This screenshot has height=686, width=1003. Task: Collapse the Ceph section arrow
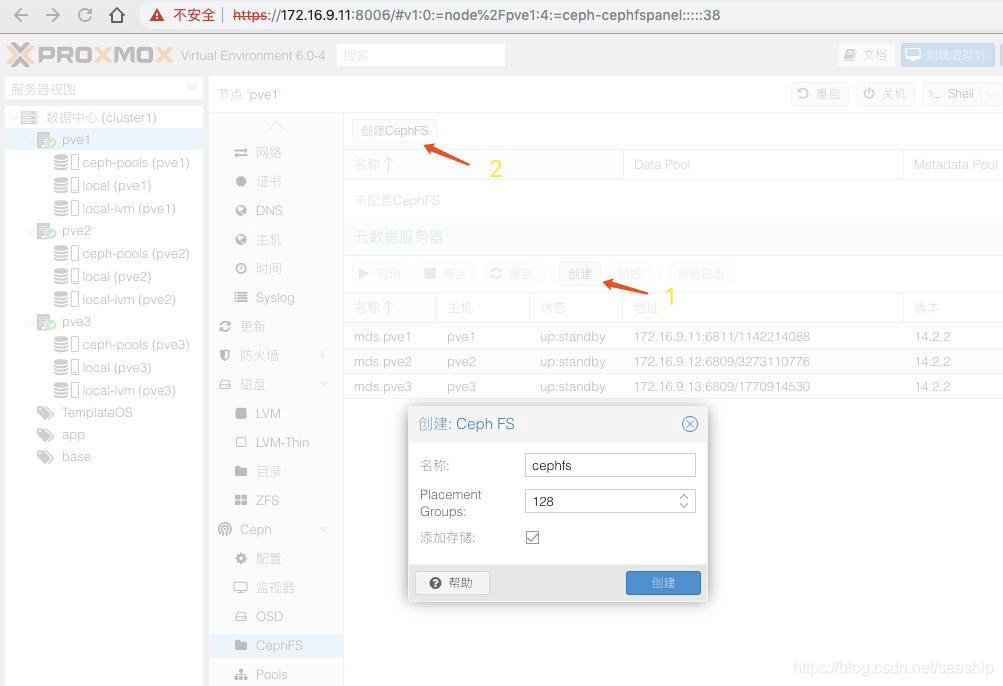click(x=323, y=529)
